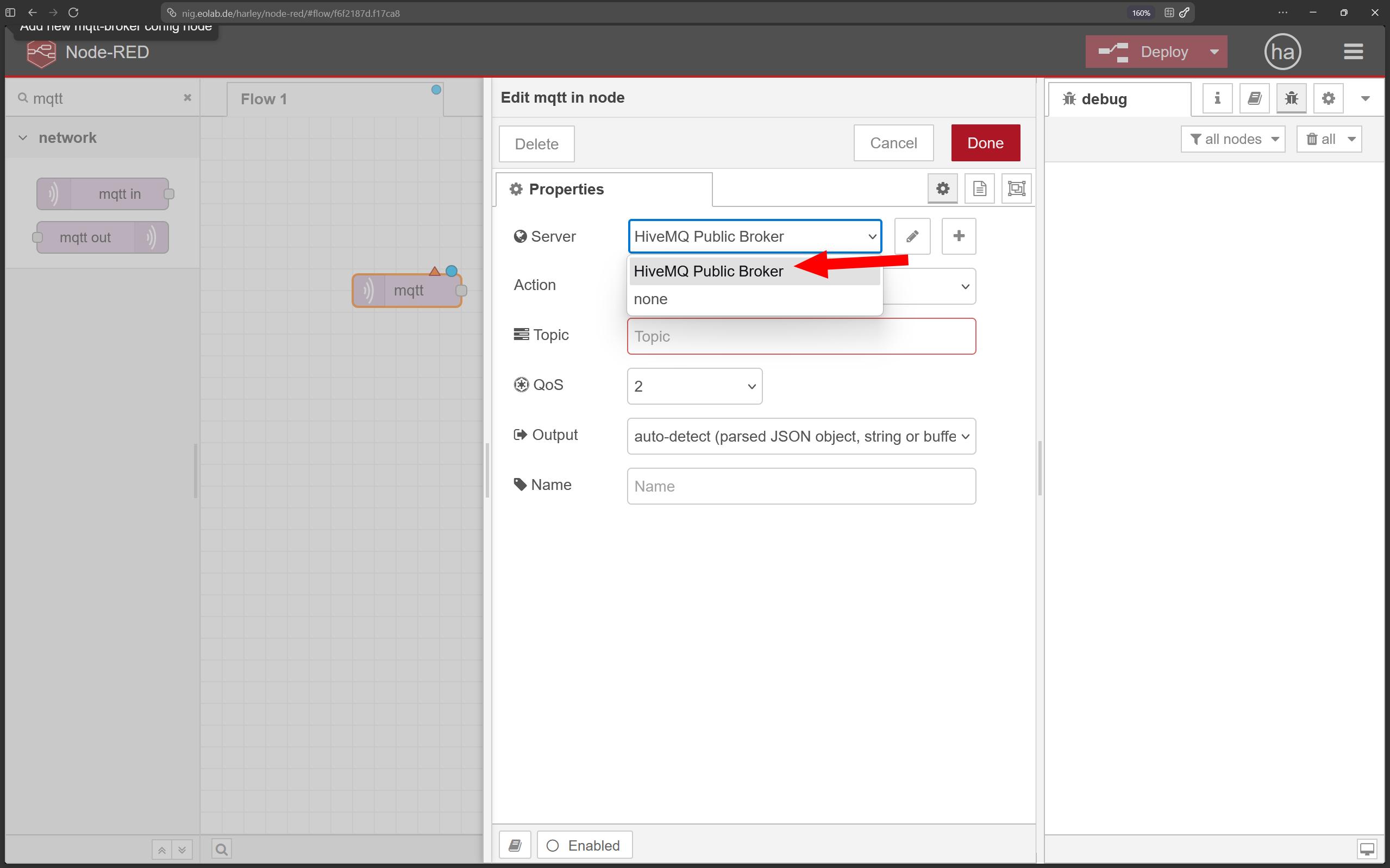1390x868 pixels.
Task: Show the information sidebar tab
Action: 1217,98
